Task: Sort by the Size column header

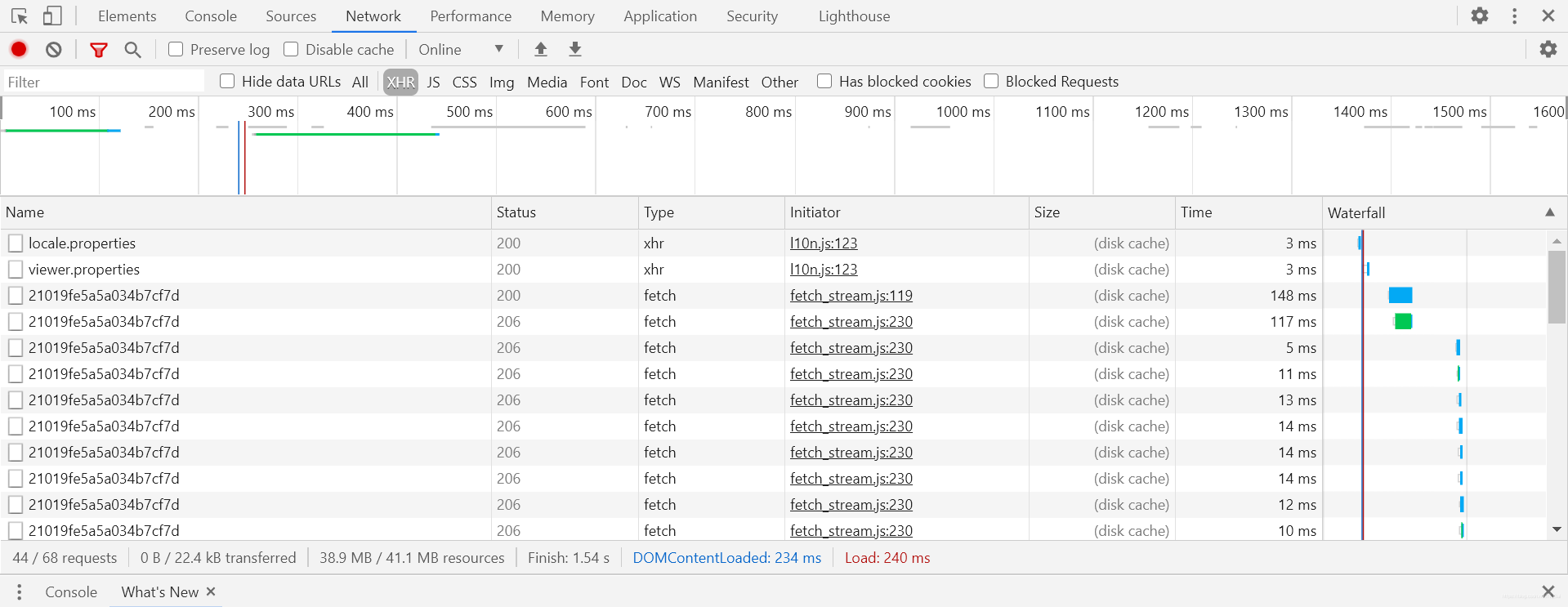Action: click(x=1101, y=212)
